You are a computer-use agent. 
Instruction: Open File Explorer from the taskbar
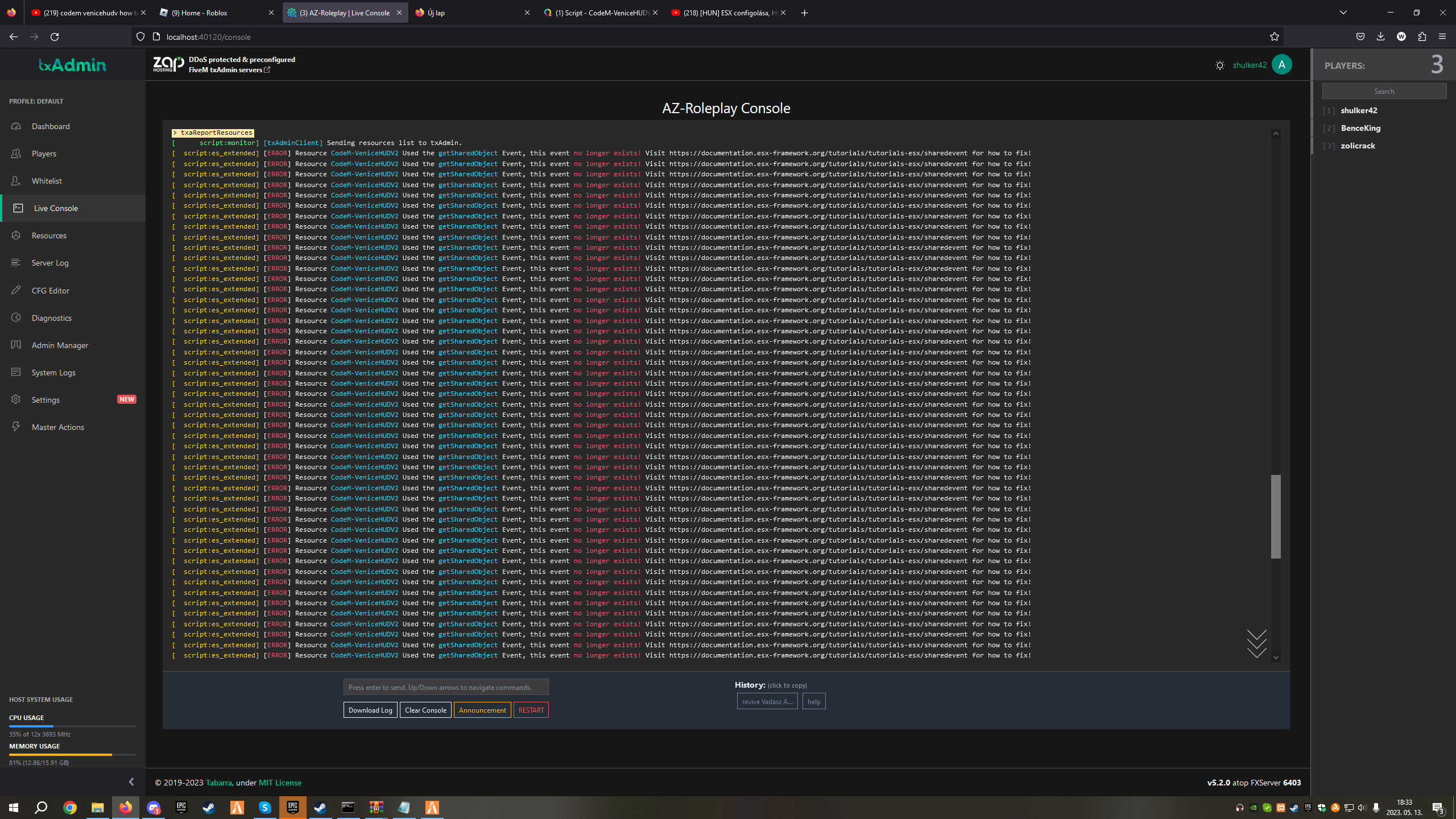[x=98, y=807]
